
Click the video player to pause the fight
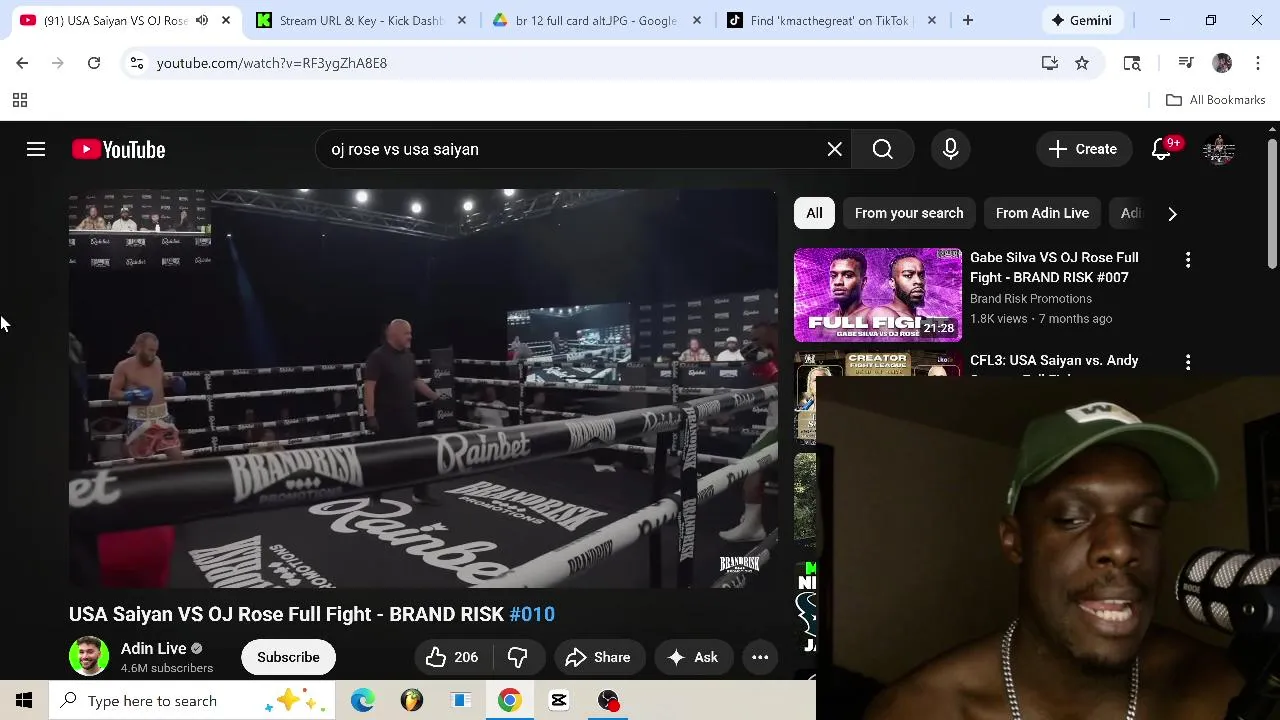click(x=423, y=388)
